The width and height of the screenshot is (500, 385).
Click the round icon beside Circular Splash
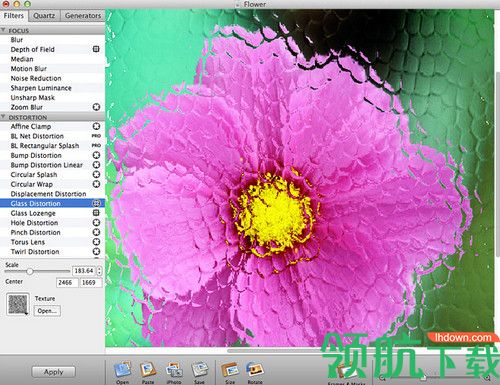point(96,175)
